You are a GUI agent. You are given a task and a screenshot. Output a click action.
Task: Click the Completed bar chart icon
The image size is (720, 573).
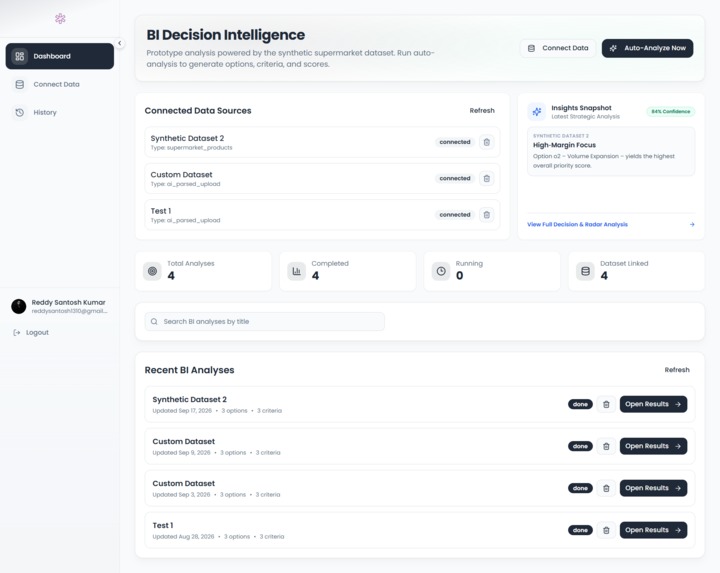[x=297, y=271]
